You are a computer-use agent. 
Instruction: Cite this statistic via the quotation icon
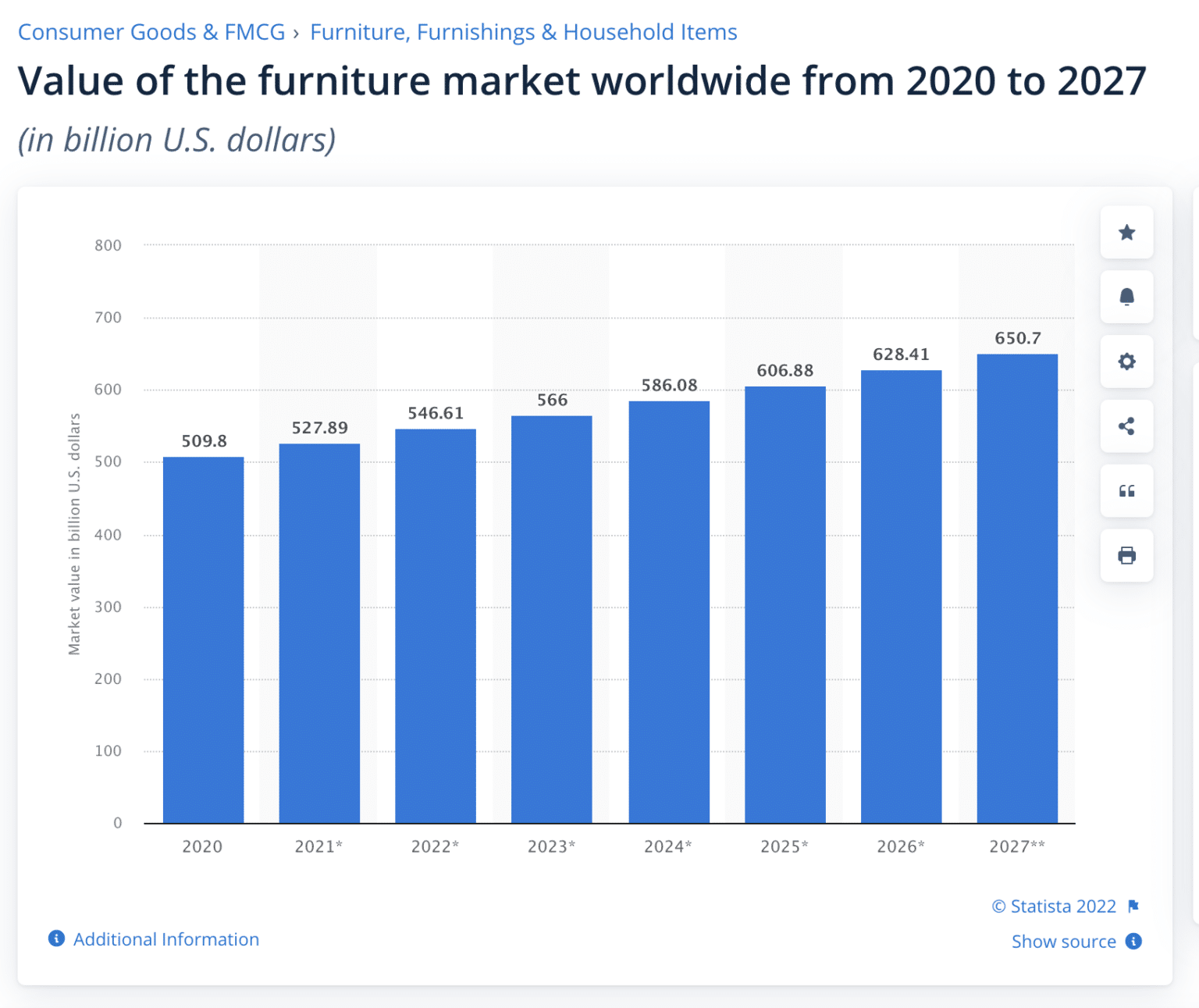(x=1126, y=490)
